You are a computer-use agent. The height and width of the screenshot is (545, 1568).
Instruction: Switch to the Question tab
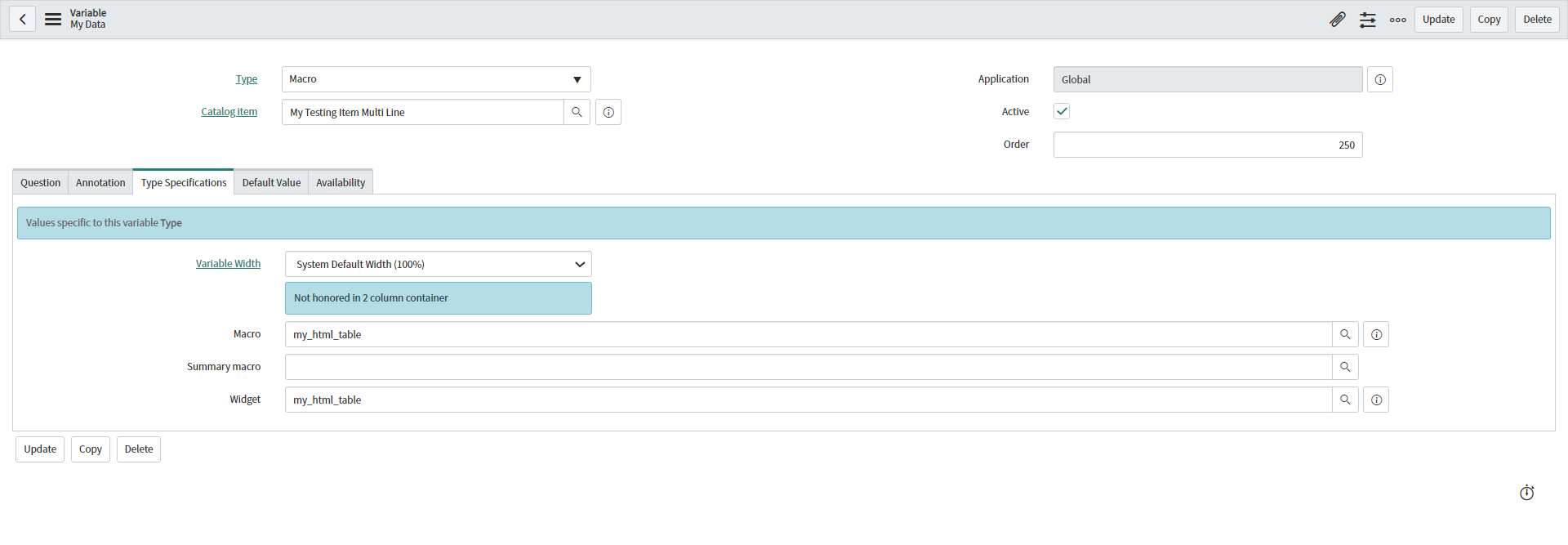[40, 182]
